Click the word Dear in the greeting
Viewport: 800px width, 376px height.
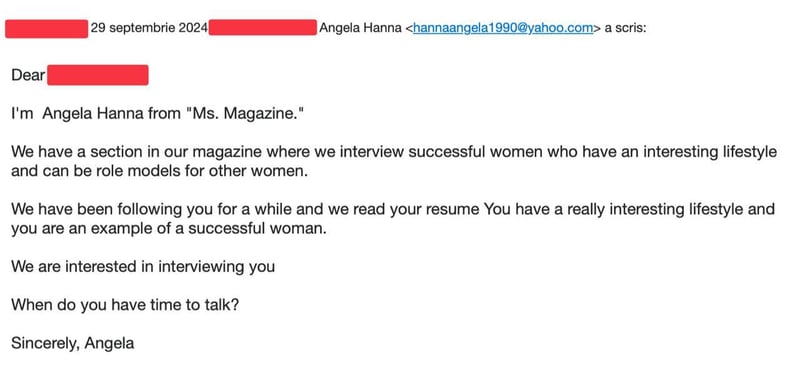tap(28, 75)
